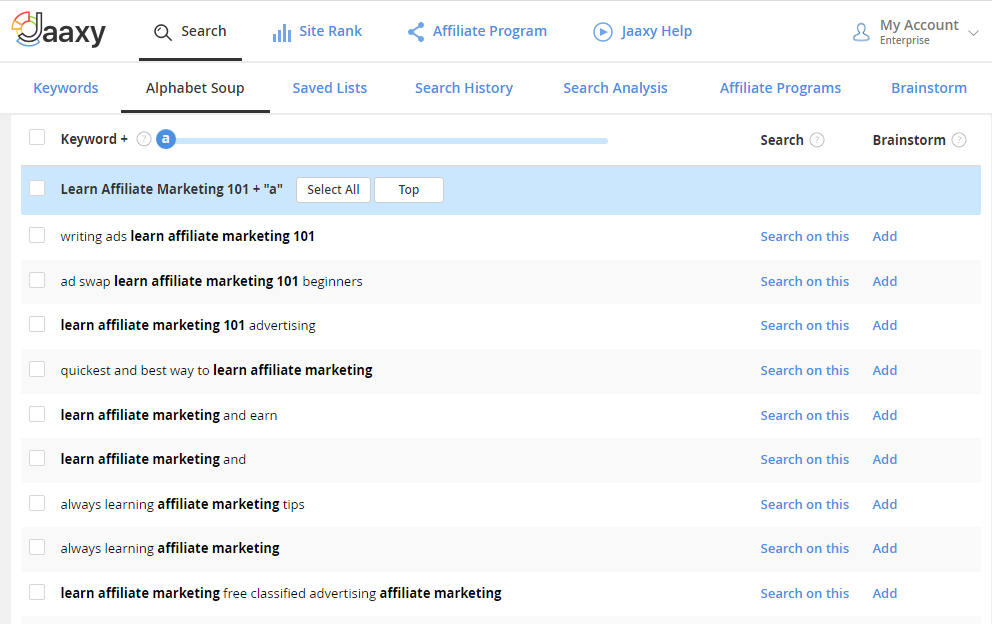The image size is (992, 624).
Task: Search on 'learn affiliate marketing and earn'
Action: tap(804, 415)
